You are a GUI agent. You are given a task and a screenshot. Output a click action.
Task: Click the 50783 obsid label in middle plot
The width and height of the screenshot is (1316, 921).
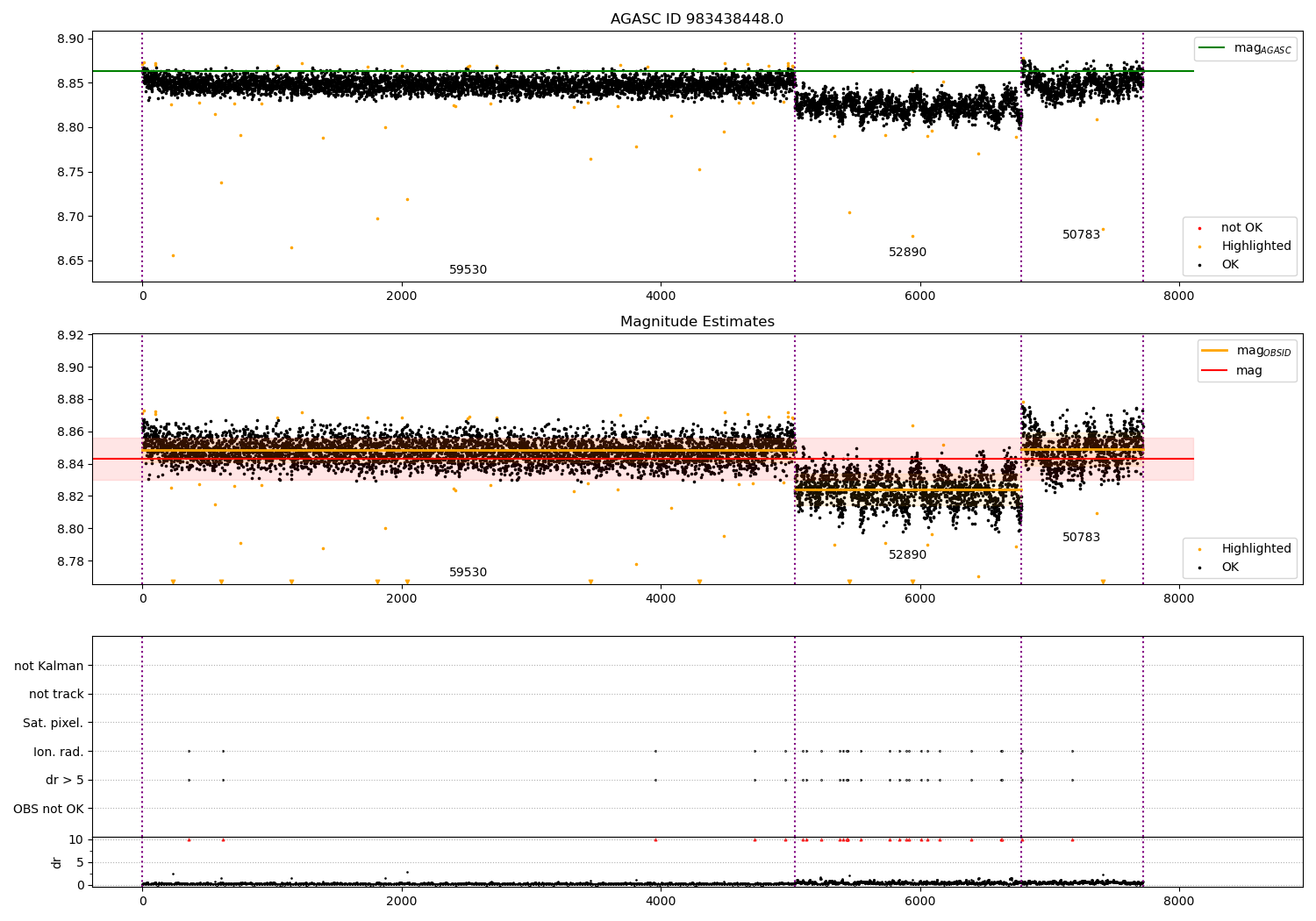(1081, 538)
